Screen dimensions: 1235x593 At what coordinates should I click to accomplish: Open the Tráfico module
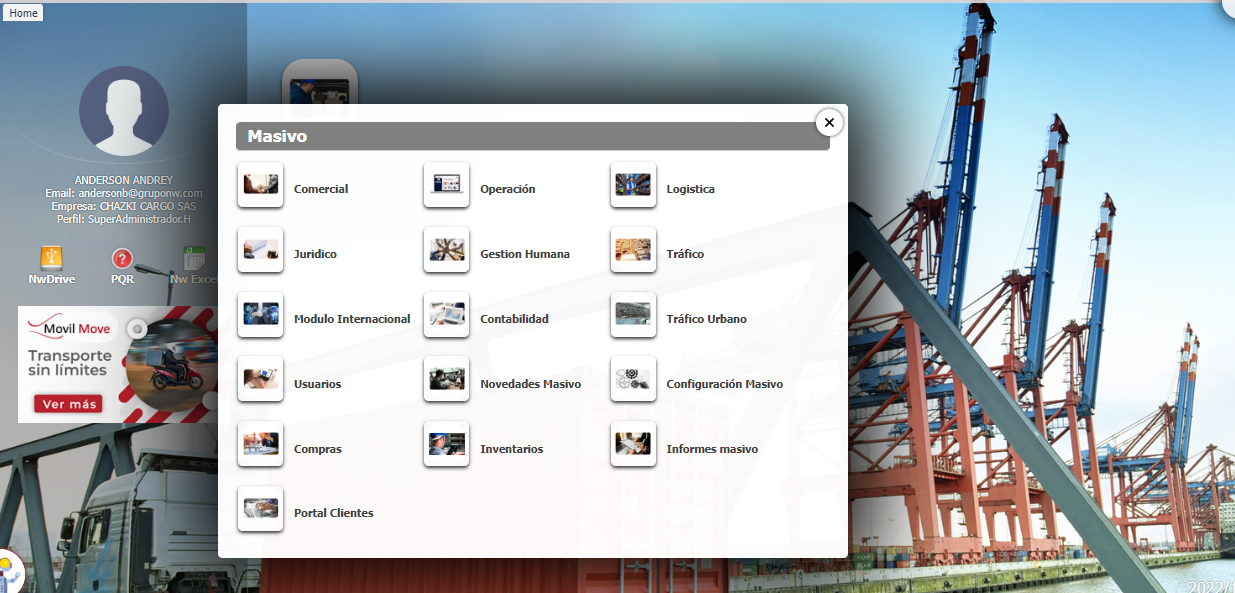(x=633, y=250)
